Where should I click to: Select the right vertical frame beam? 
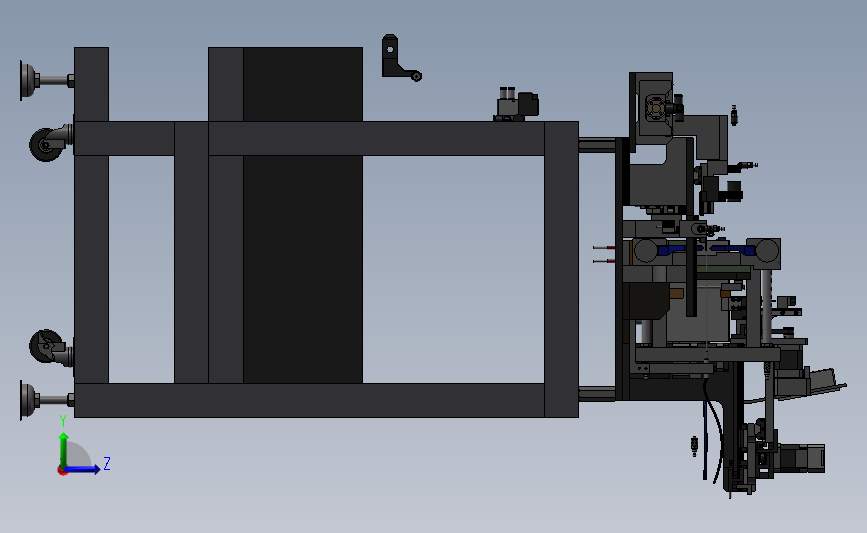pos(561,269)
